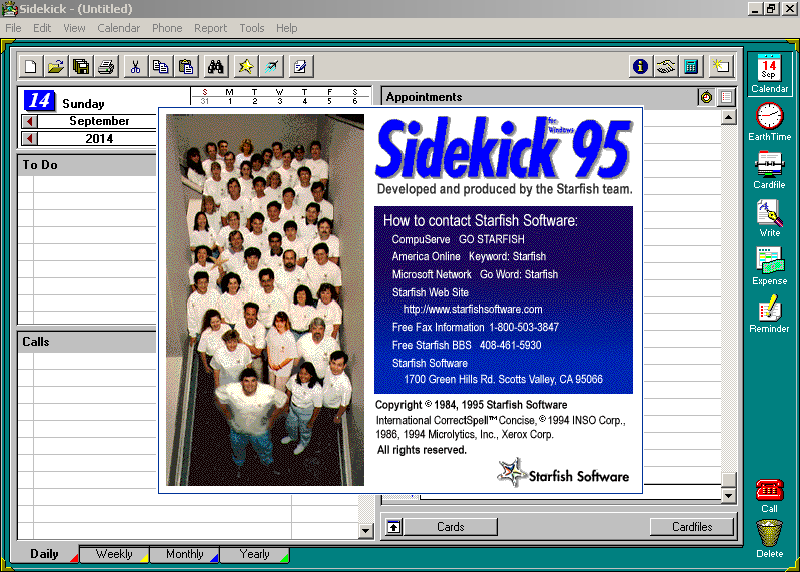Screen dimensions: 800x572
Task: Click the airplane toolbar icon
Action: pyautogui.click(x=271, y=66)
